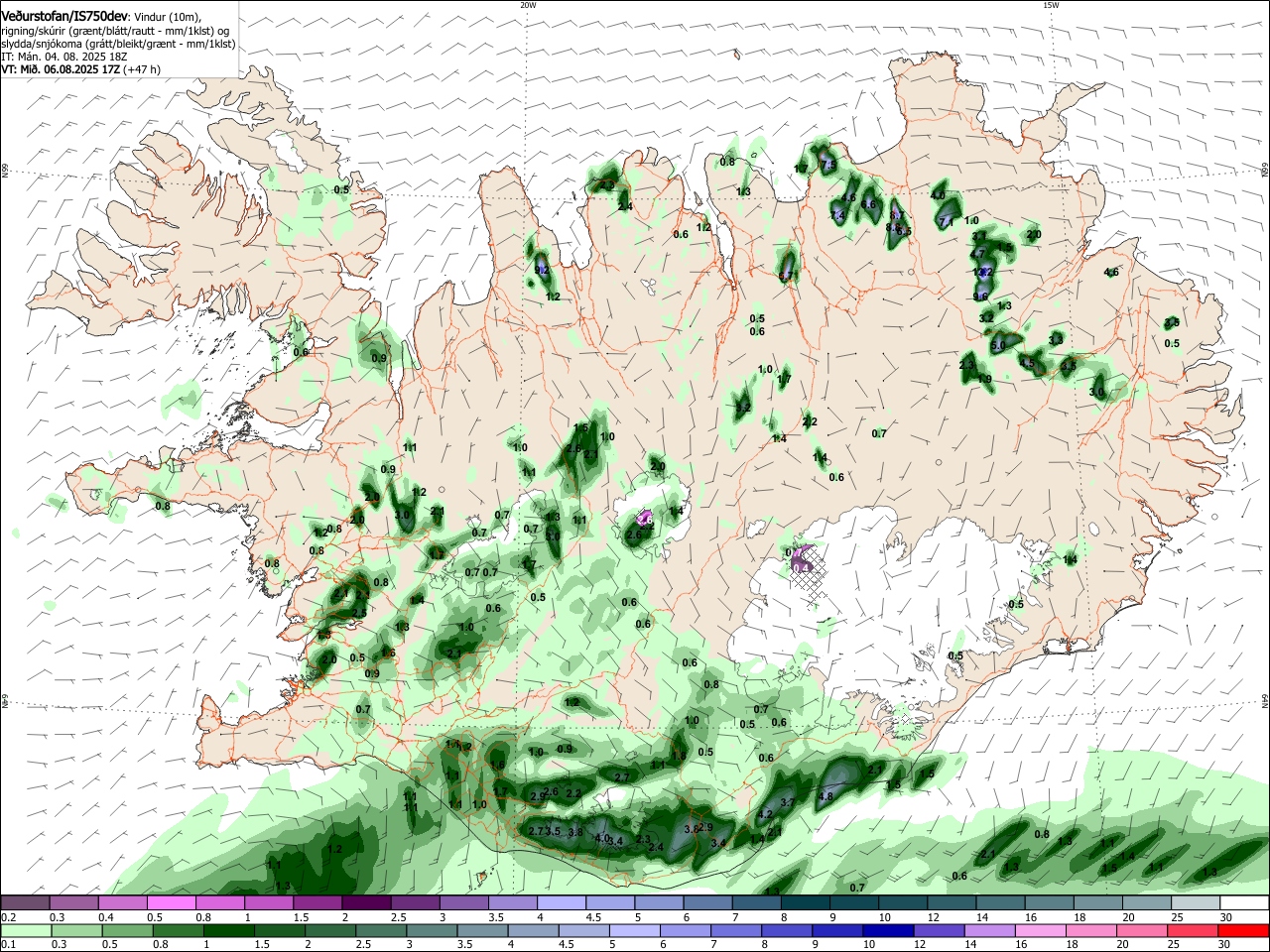Select the 1.5 purple swatch in sleet/snow scale
Screen dimensions: 1270x952
[317, 903]
